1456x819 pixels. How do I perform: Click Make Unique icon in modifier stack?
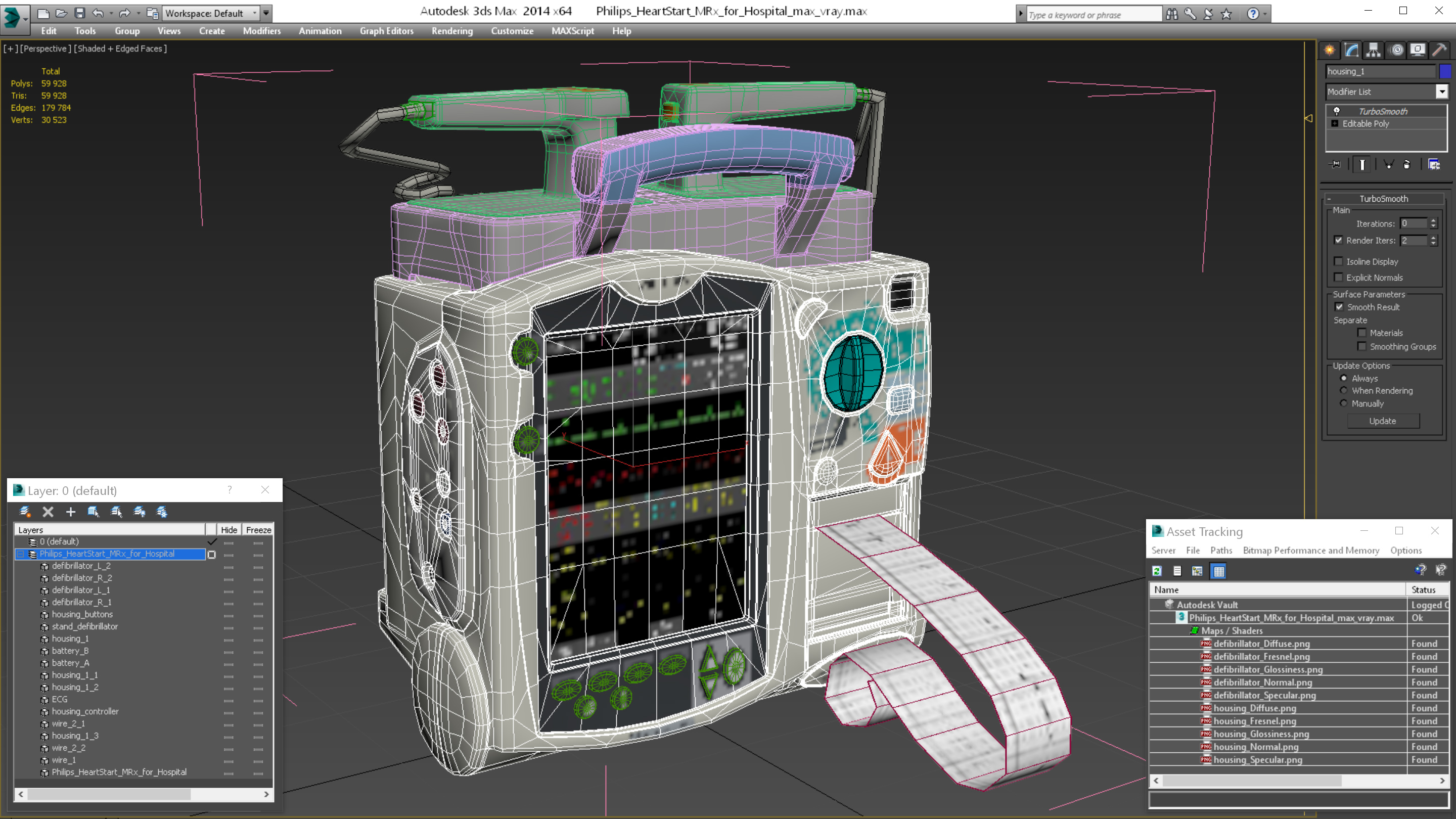tap(1388, 164)
